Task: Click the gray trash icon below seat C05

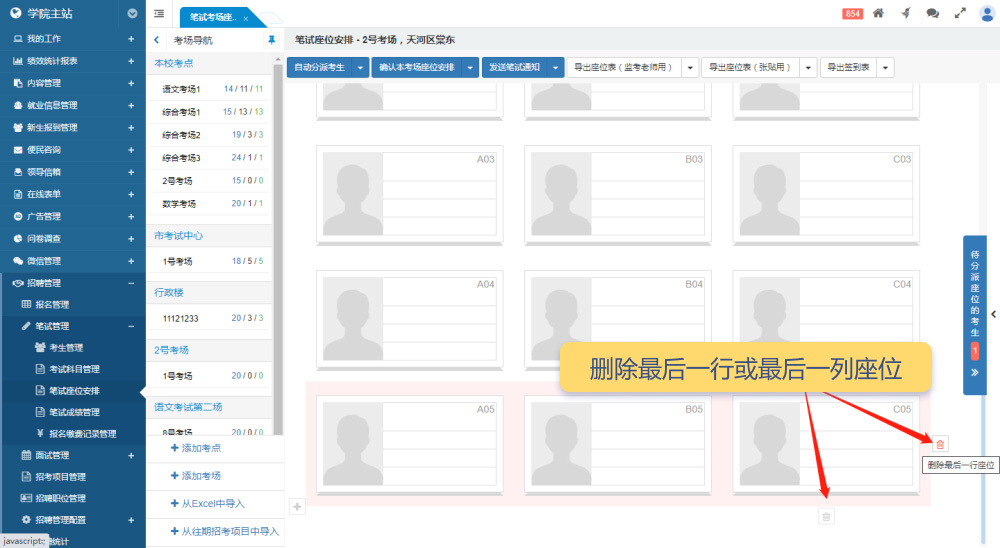Action: point(826,516)
